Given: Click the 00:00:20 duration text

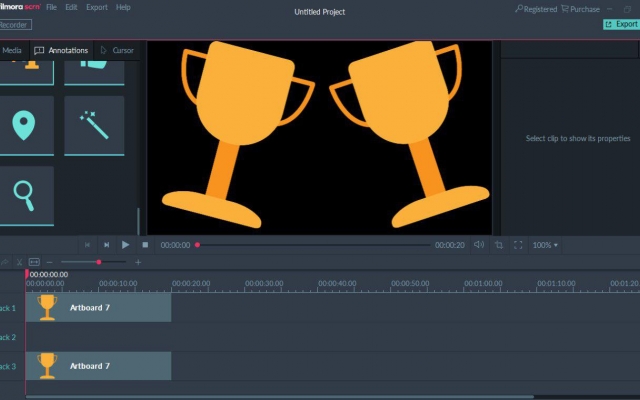Looking at the screenshot, I should click(449, 245).
